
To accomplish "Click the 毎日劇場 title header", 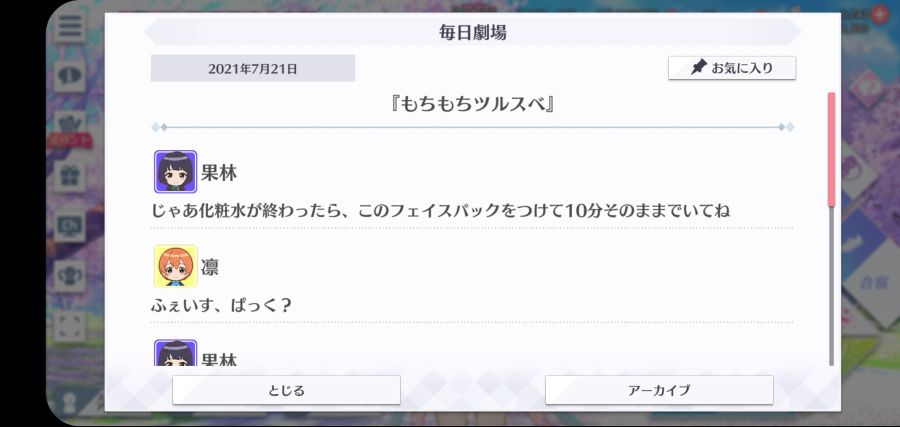I will [472, 33].
